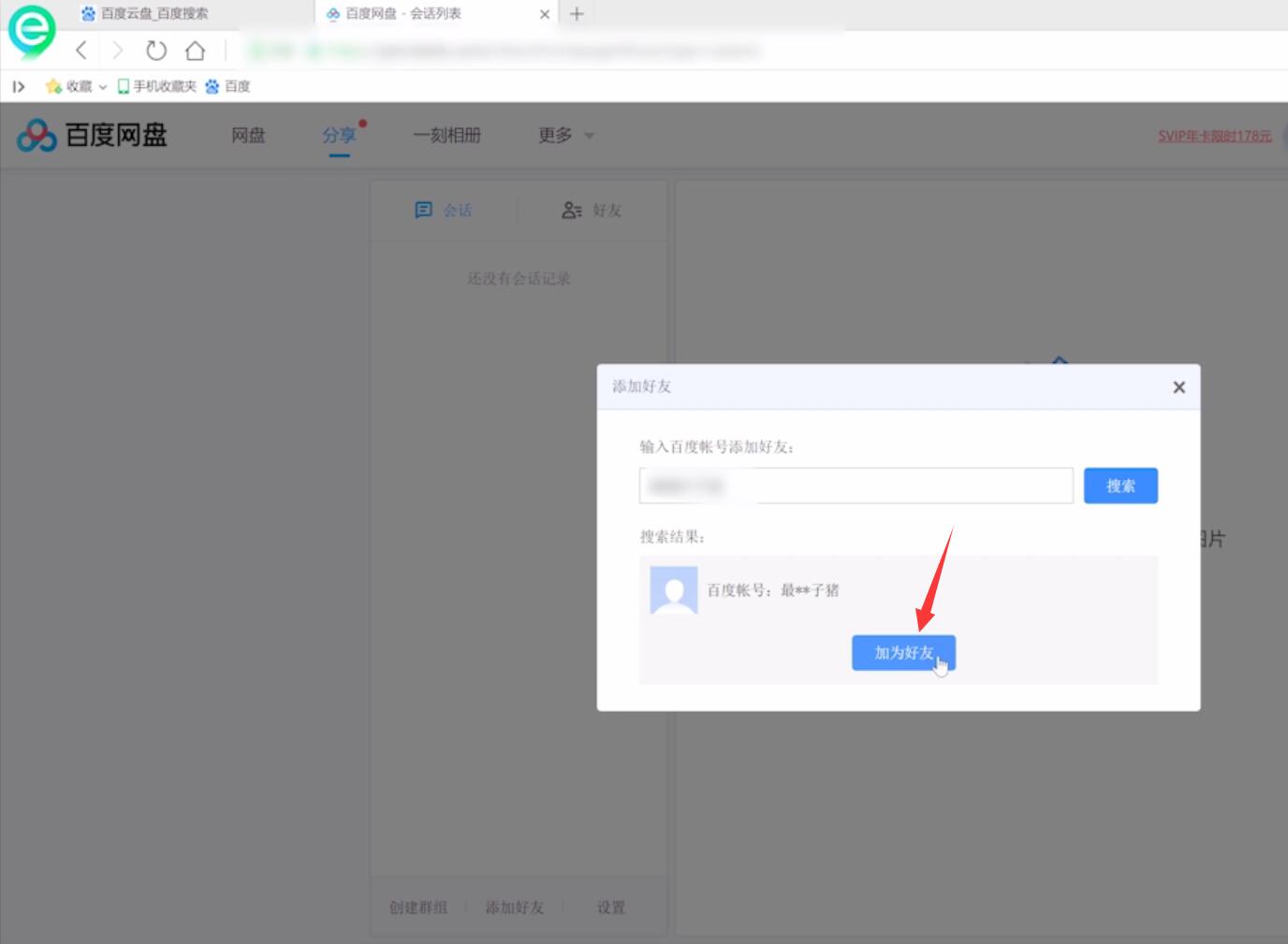The width and height of the screenshot is (1288, 944).
Task: Click the search result avatar
Action: [674, 590]
